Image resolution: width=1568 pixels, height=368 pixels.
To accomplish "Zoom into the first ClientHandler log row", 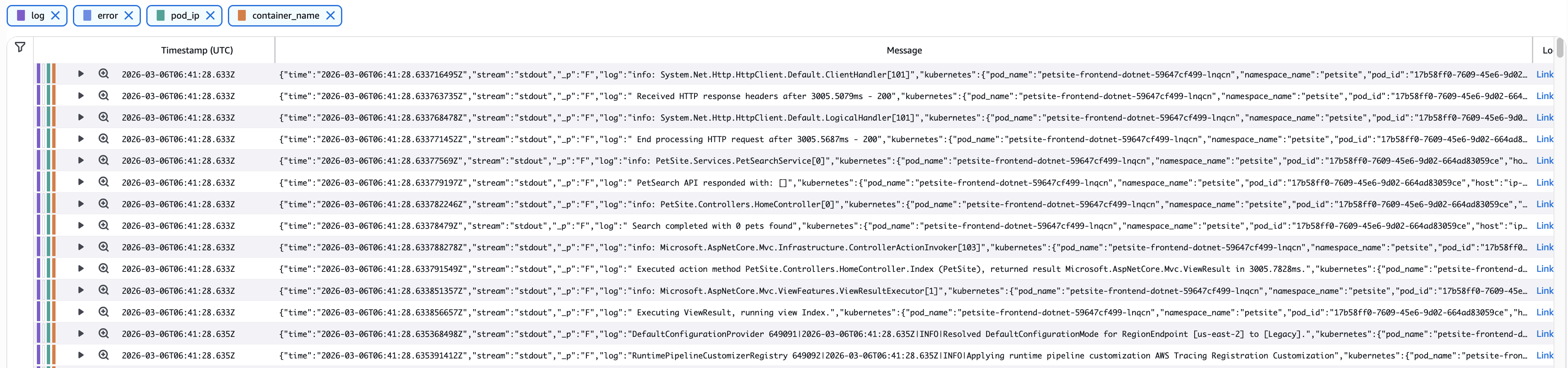I will coord(104,74).
